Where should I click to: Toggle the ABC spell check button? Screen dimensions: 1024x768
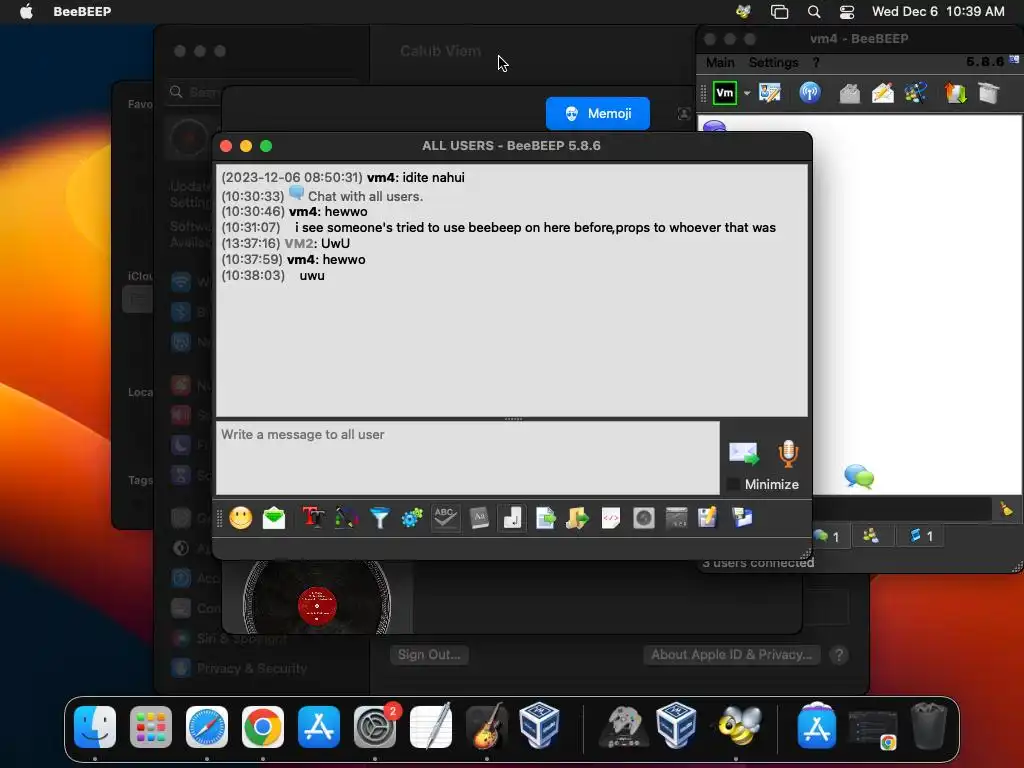coord(445,519)
